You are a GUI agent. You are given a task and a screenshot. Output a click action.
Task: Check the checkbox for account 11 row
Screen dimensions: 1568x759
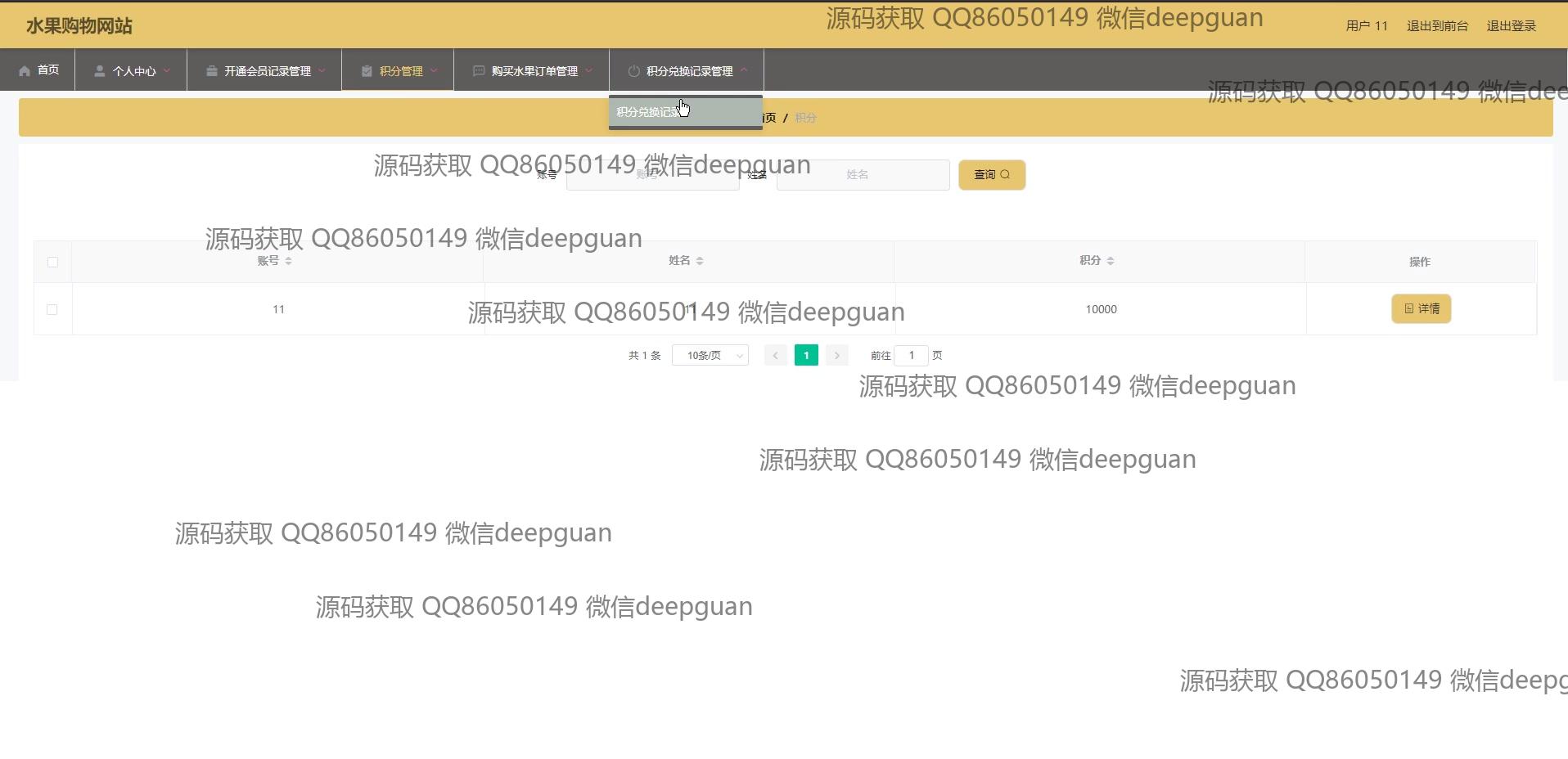point(52,309)
